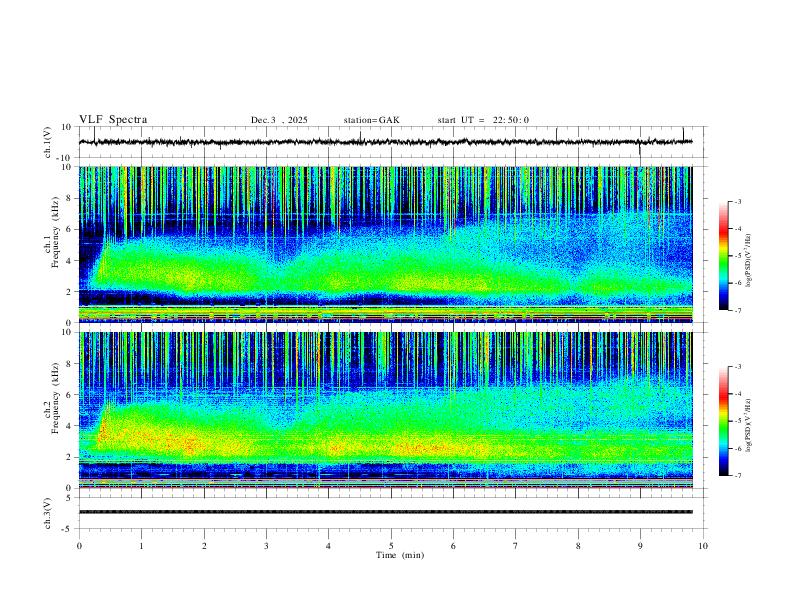The width and height of the screenshot is (792, 612).
Task: Click the time axis tick label '7'
Action: [516, 546]
